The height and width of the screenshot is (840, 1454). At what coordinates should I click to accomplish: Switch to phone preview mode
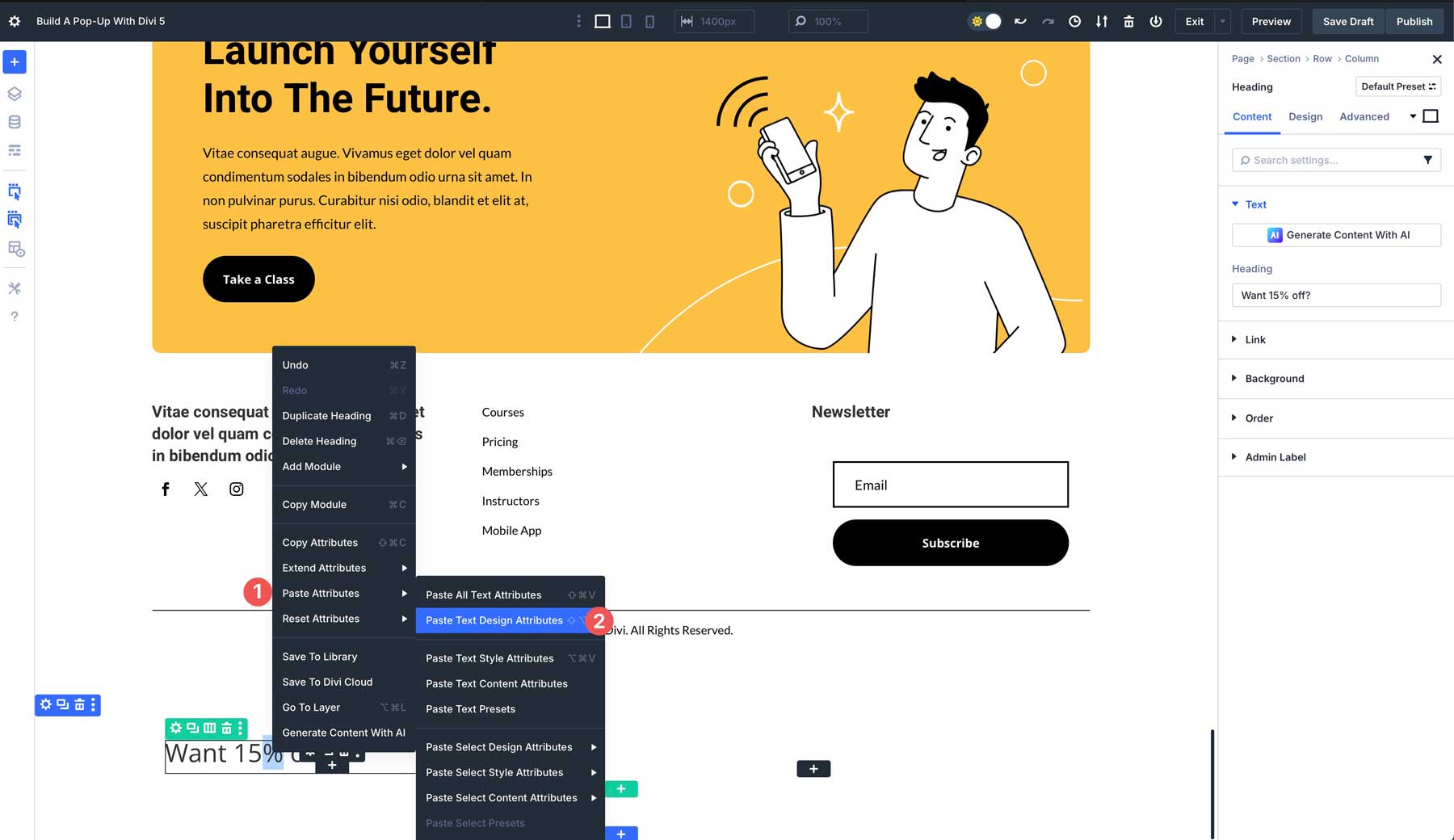(649, 21)
